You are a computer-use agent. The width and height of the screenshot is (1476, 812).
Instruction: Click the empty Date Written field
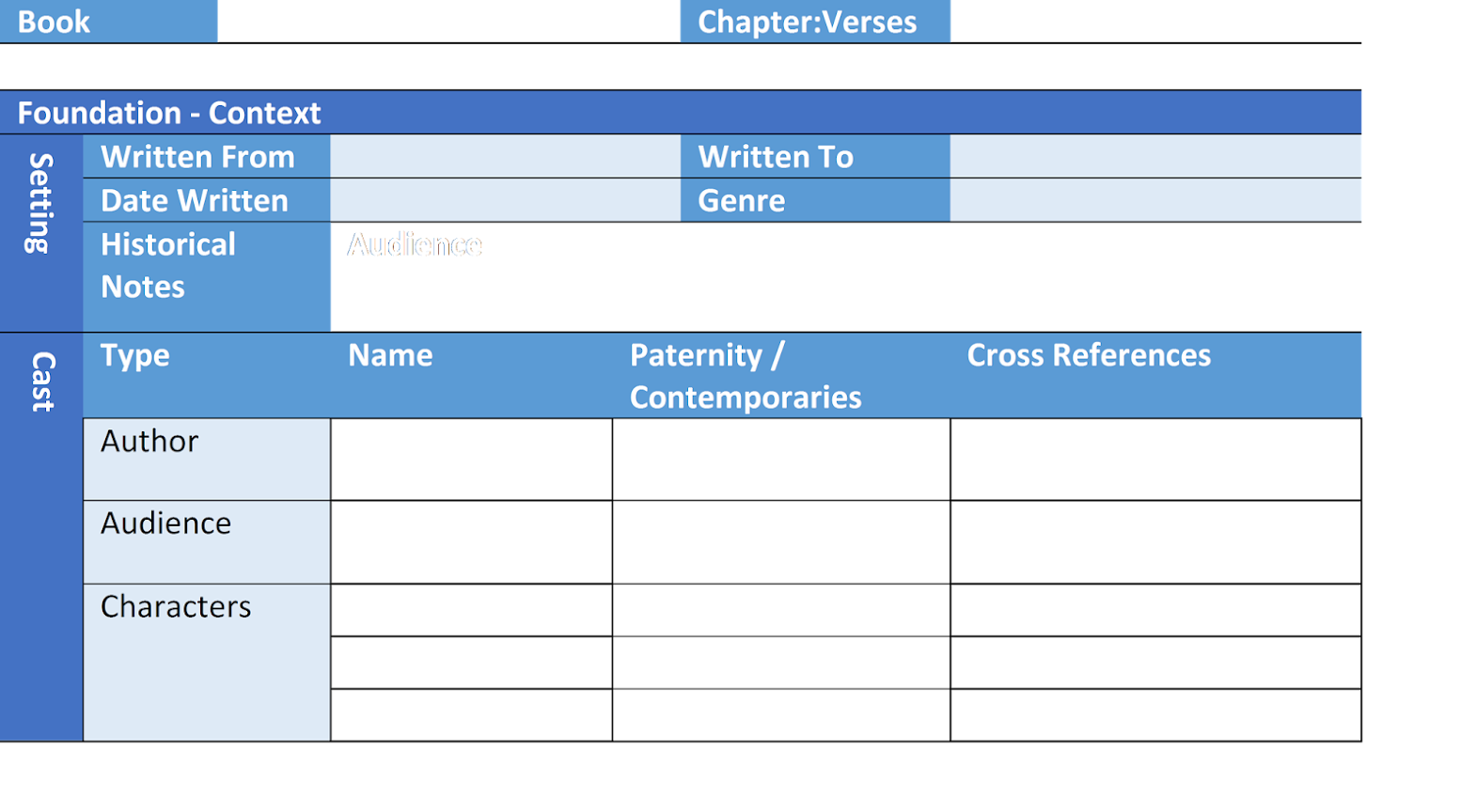(505, 200)
